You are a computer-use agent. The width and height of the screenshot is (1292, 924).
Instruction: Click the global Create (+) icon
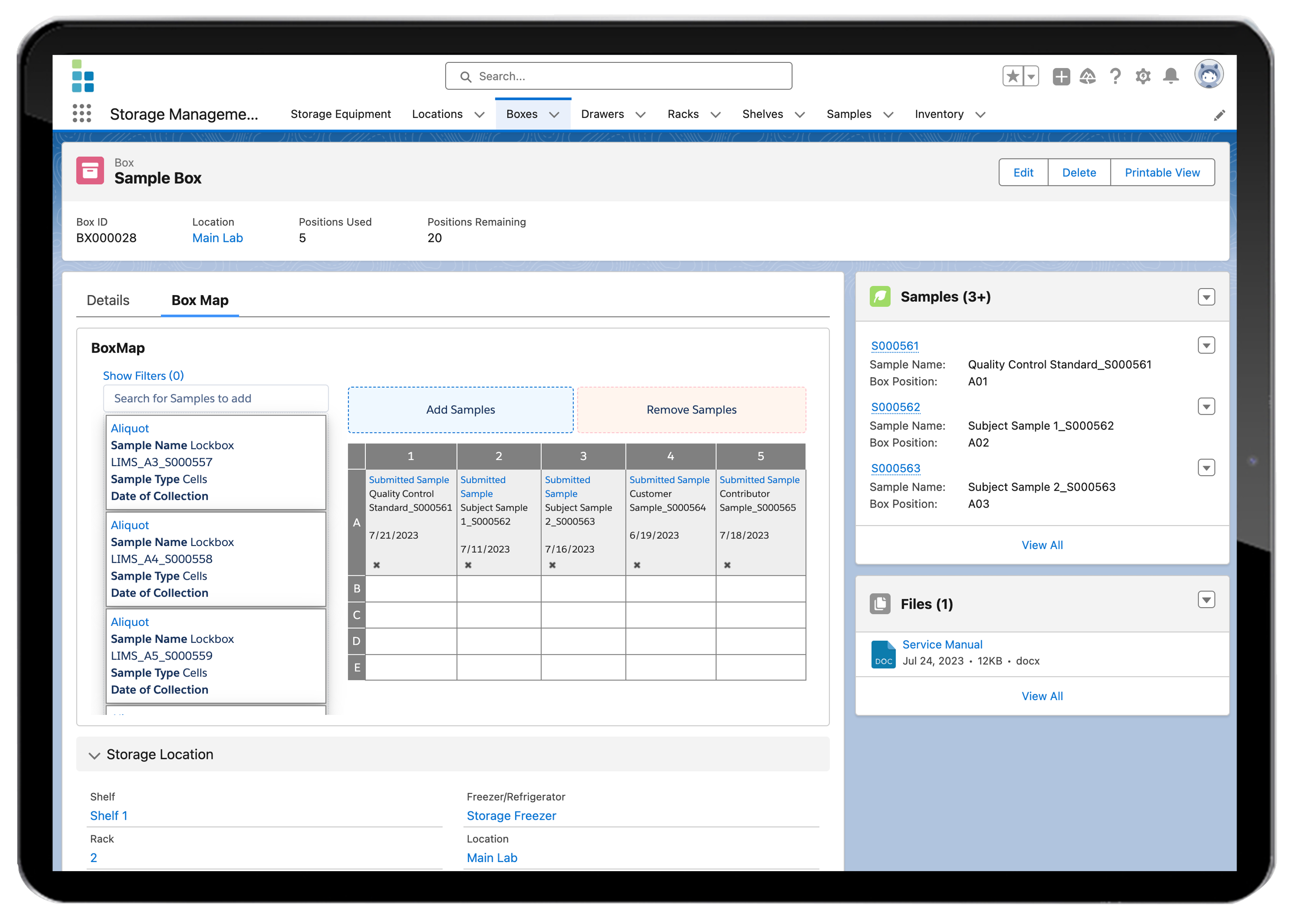[1061, 76]
